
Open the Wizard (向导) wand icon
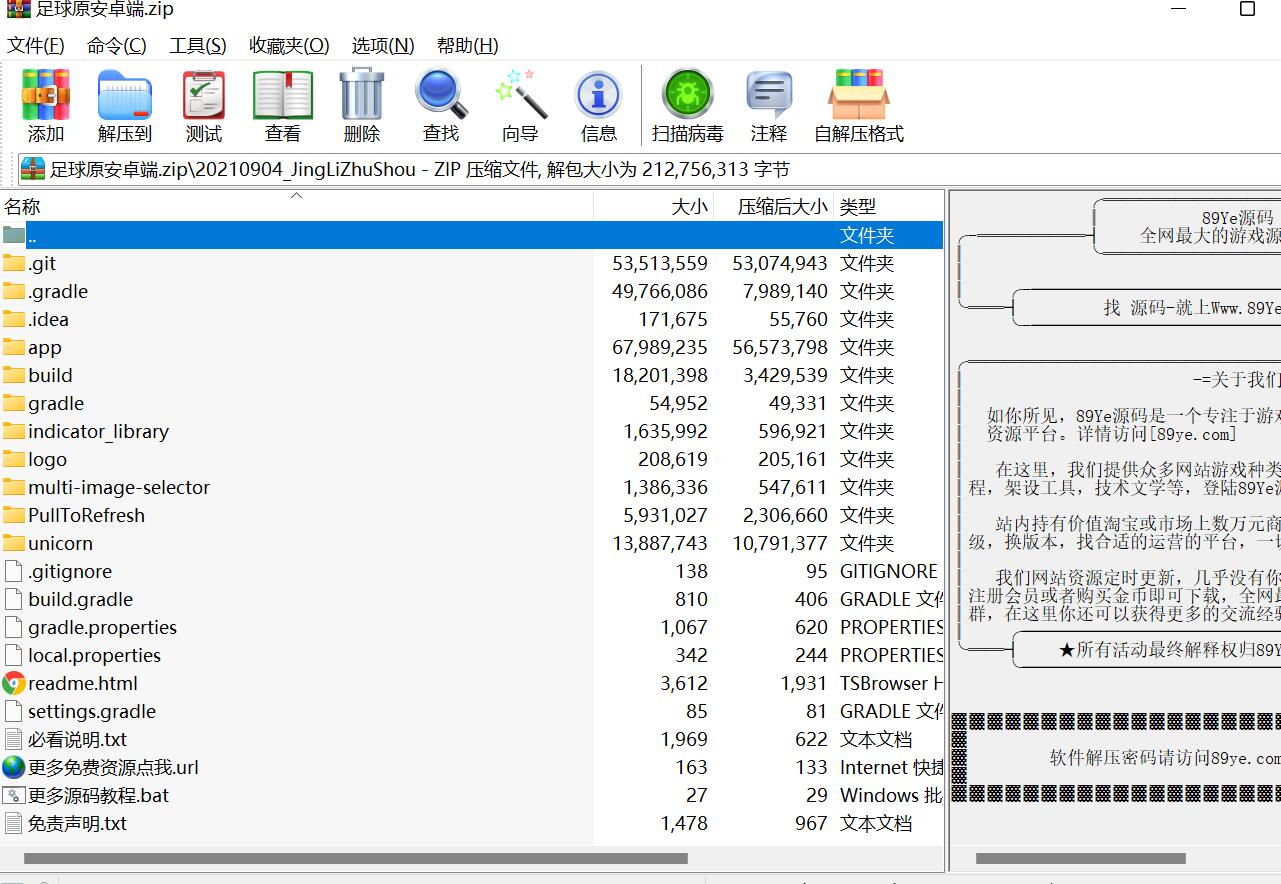pyautogui.click(x=520, y=95)
